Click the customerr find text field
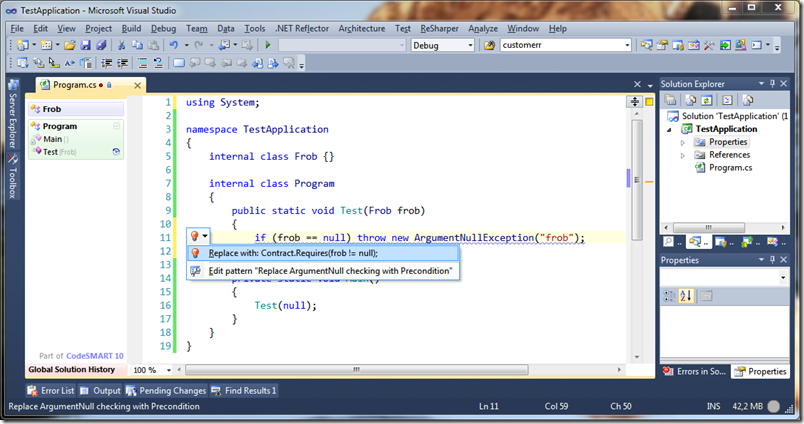Viewport: 804px width, 424px height. pos(561,45)
